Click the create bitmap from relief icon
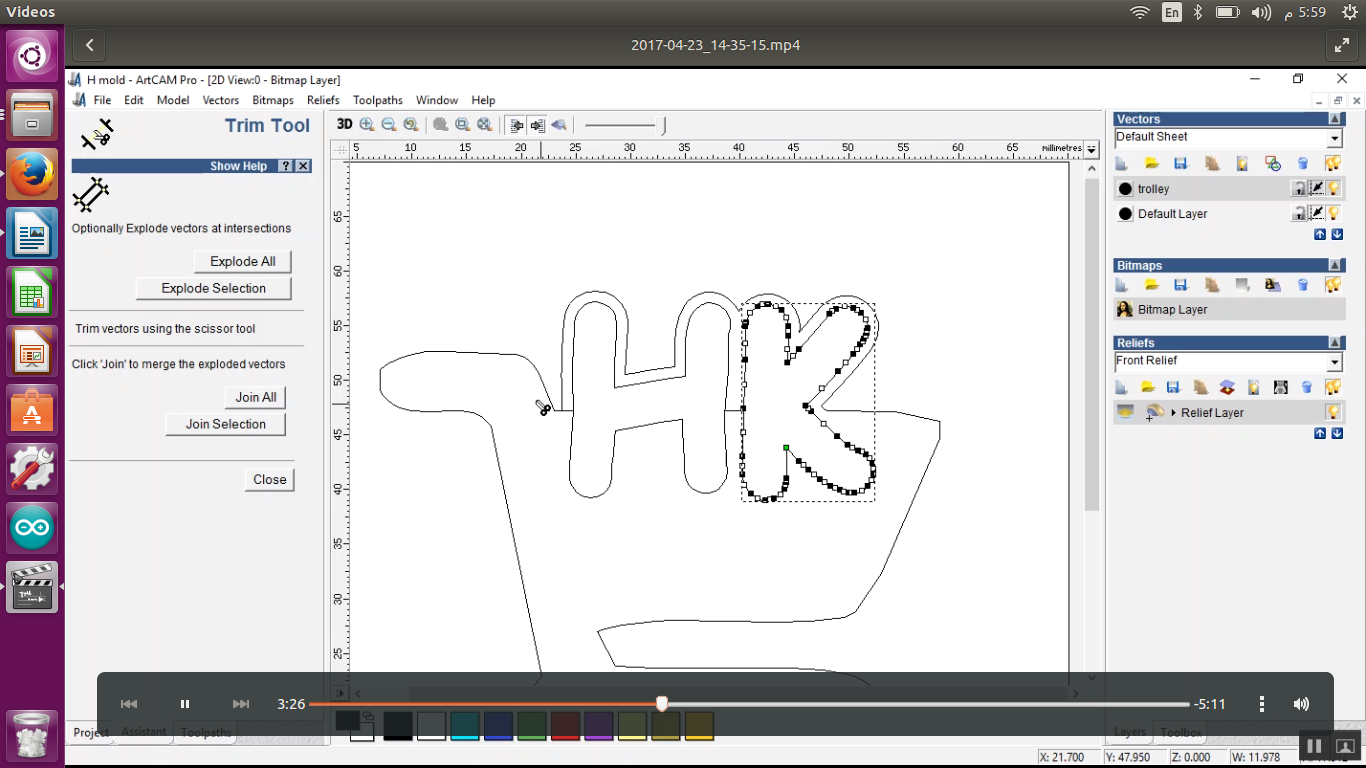The image size is (1366, 768). tap(1280, 387)
